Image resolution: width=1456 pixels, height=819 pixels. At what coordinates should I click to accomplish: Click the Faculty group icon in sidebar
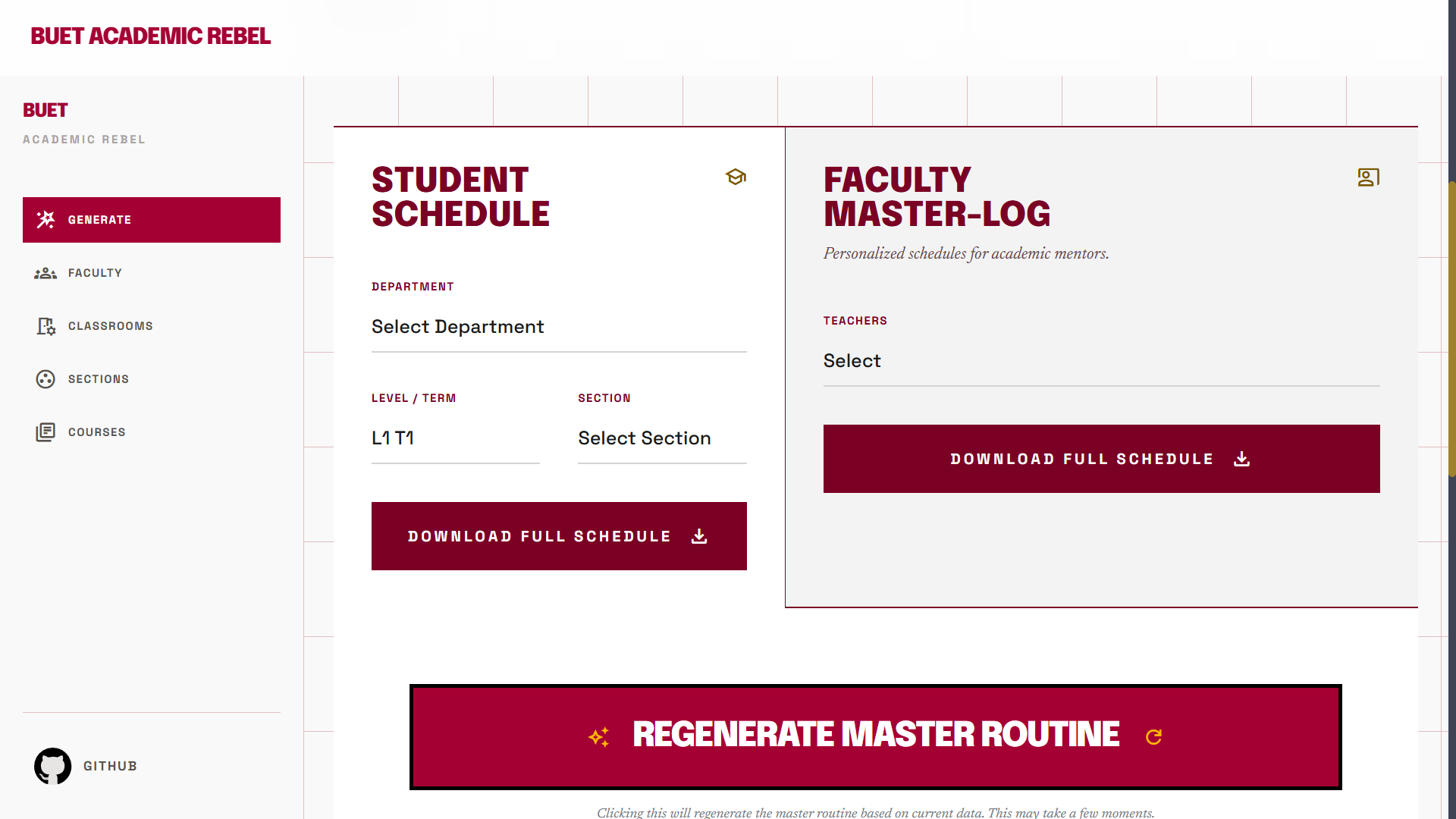pos(45,273)
